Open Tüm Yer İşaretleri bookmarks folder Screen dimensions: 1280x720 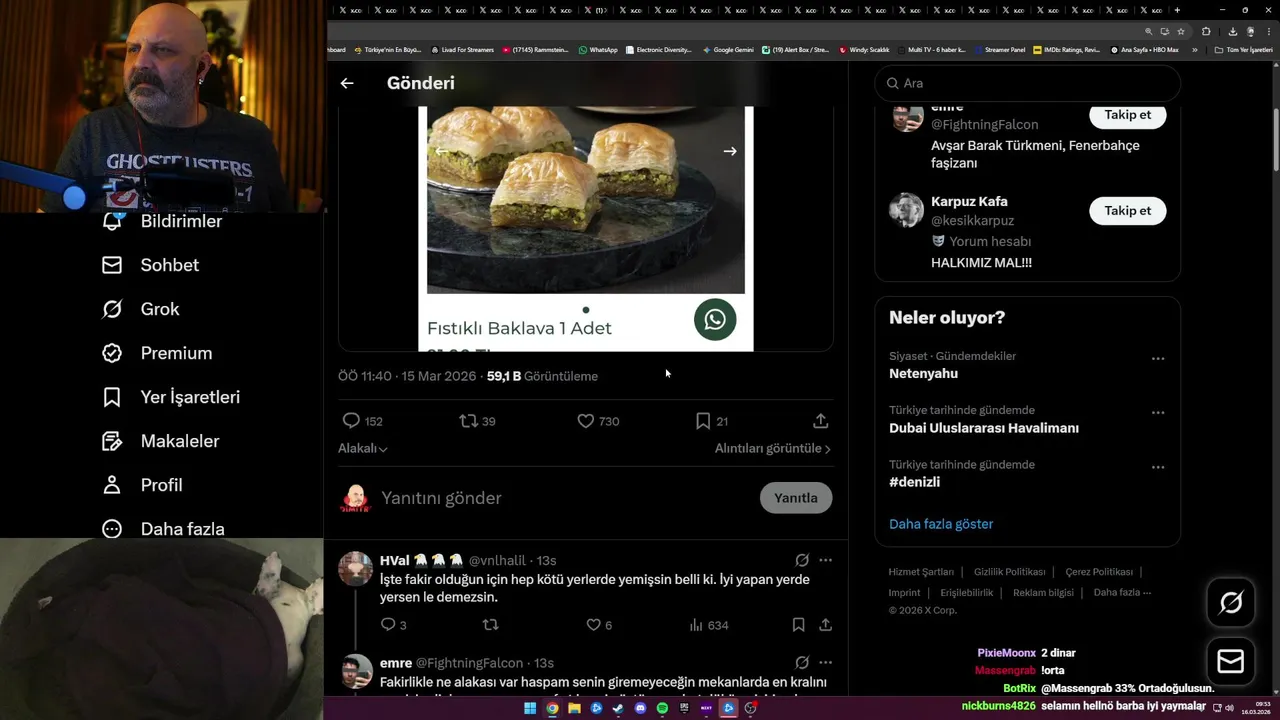point(1244,49)
